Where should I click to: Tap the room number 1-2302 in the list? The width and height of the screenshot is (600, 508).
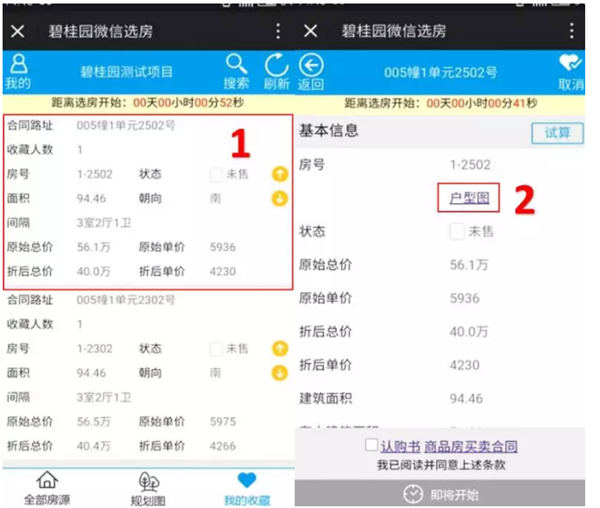pyautogui.click(x=95, y=349)
